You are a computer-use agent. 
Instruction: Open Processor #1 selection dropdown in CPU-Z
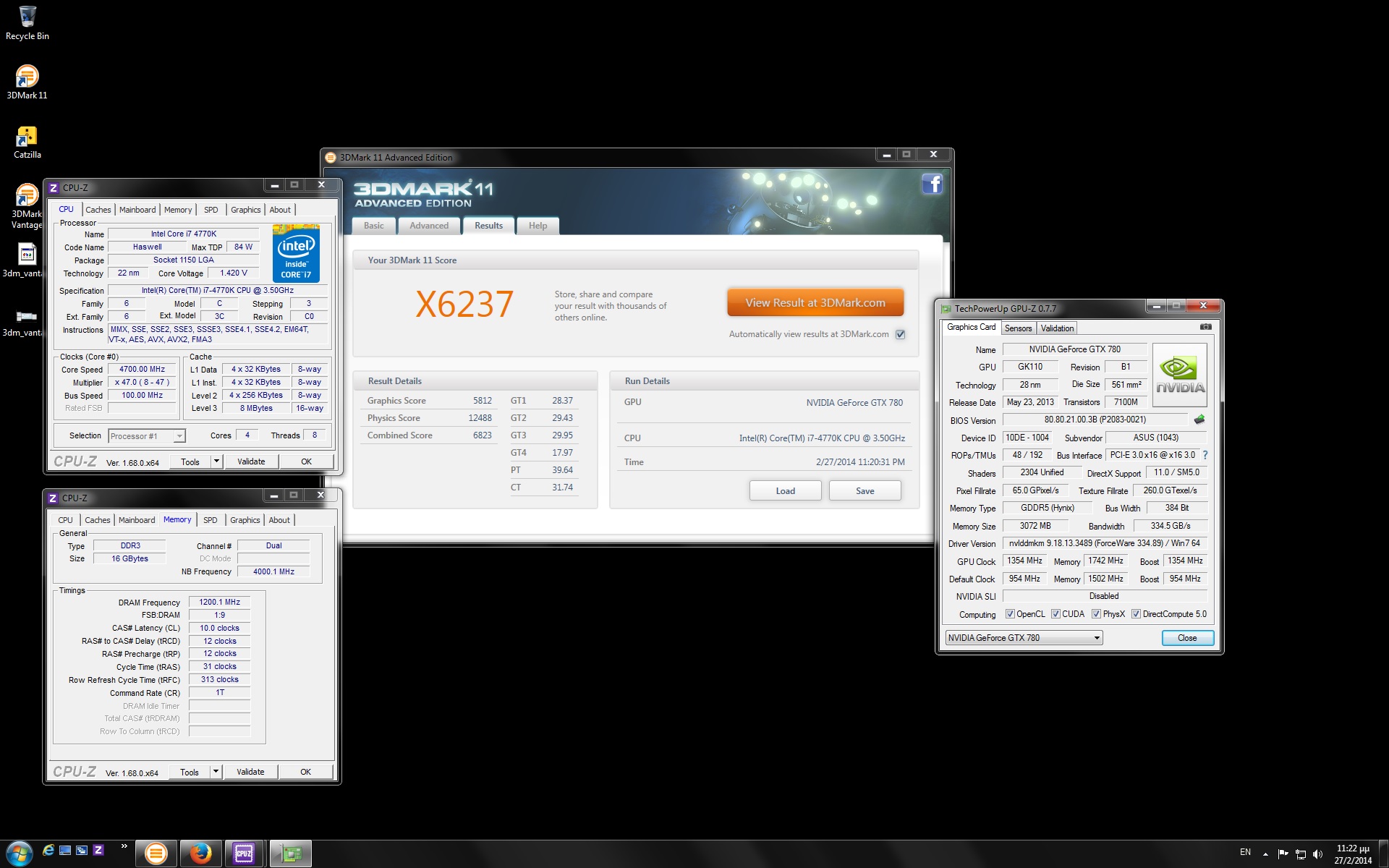pos(147,435)
